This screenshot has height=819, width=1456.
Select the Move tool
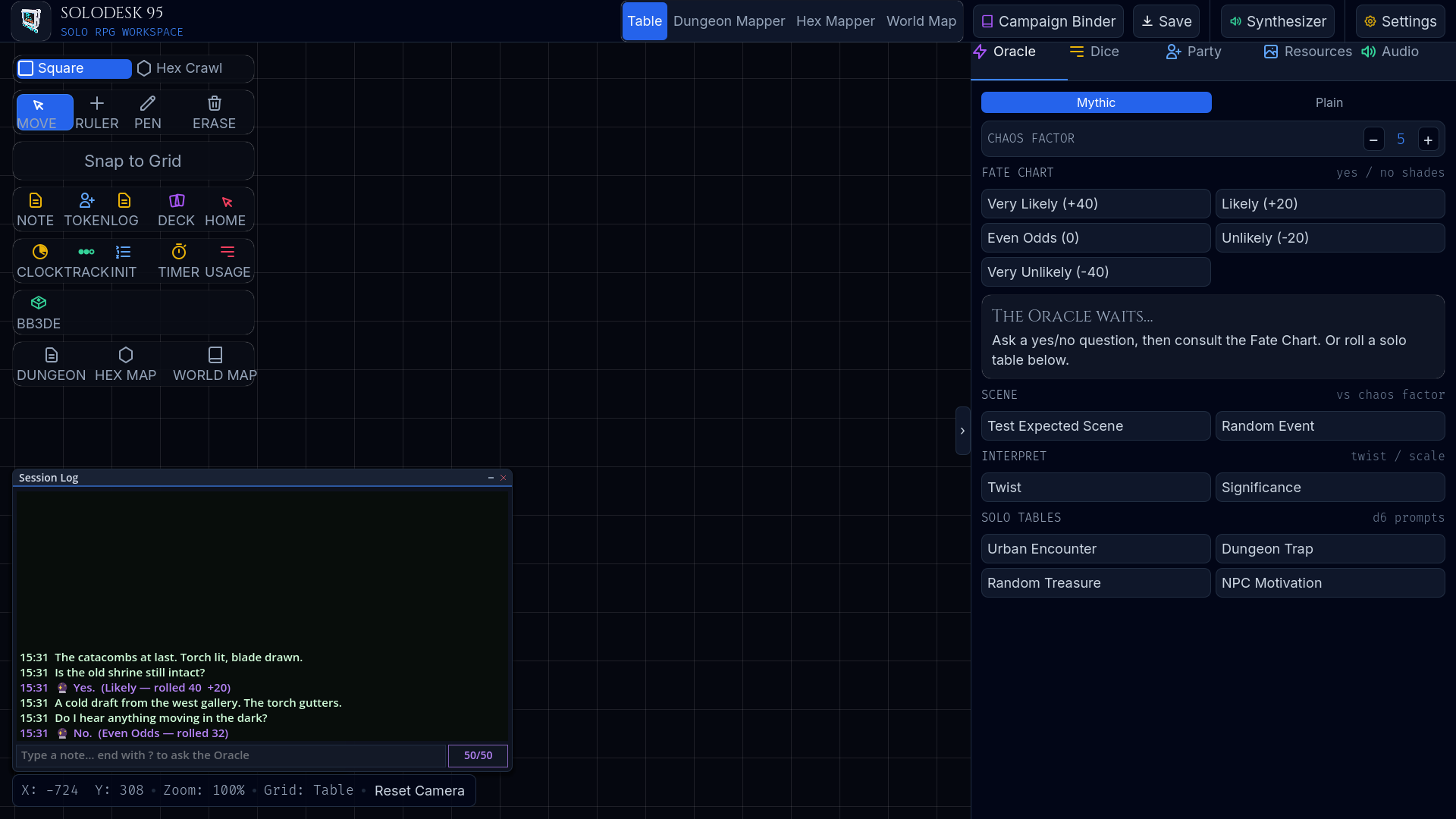(x=45, y=112)
